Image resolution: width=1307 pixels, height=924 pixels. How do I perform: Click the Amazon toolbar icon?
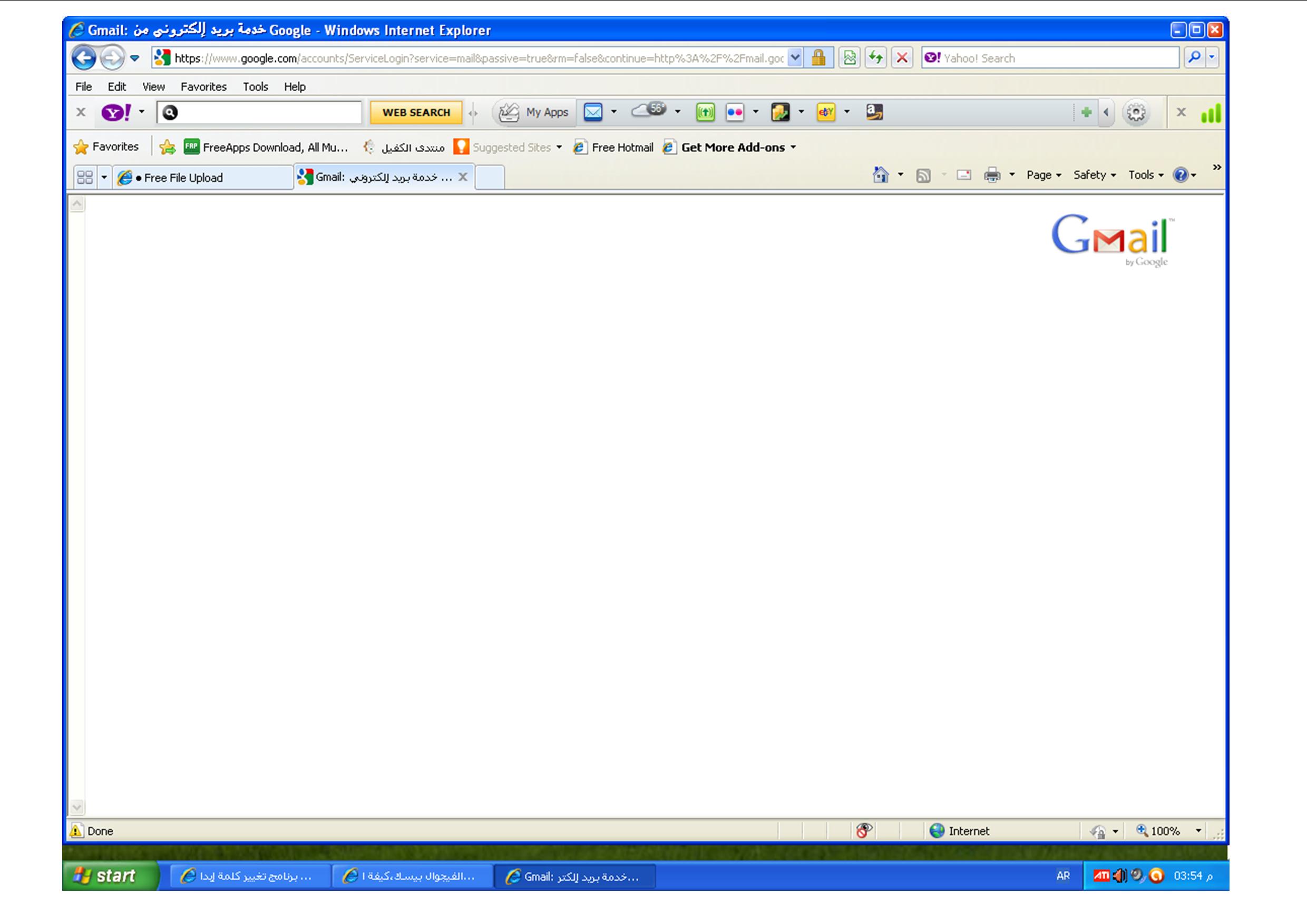tap(874, 112)
